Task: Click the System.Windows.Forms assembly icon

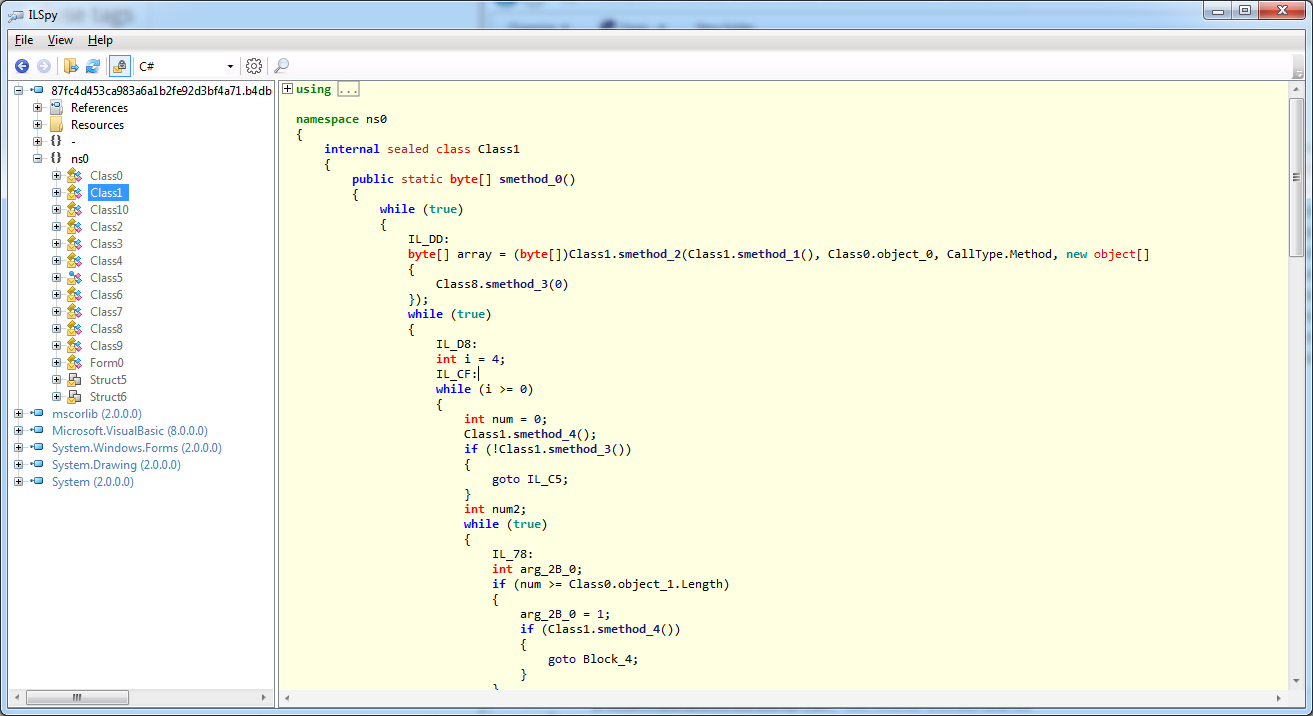Action: tap(38, 448)
